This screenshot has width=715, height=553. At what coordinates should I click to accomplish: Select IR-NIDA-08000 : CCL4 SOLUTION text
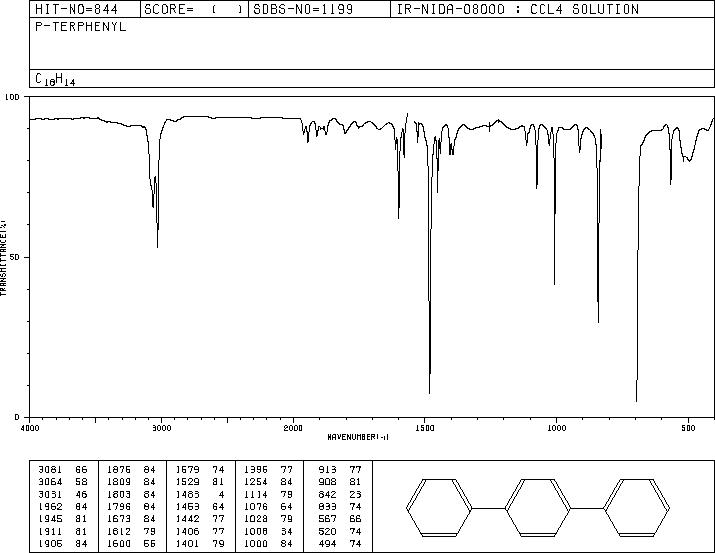tap(518, 9)
